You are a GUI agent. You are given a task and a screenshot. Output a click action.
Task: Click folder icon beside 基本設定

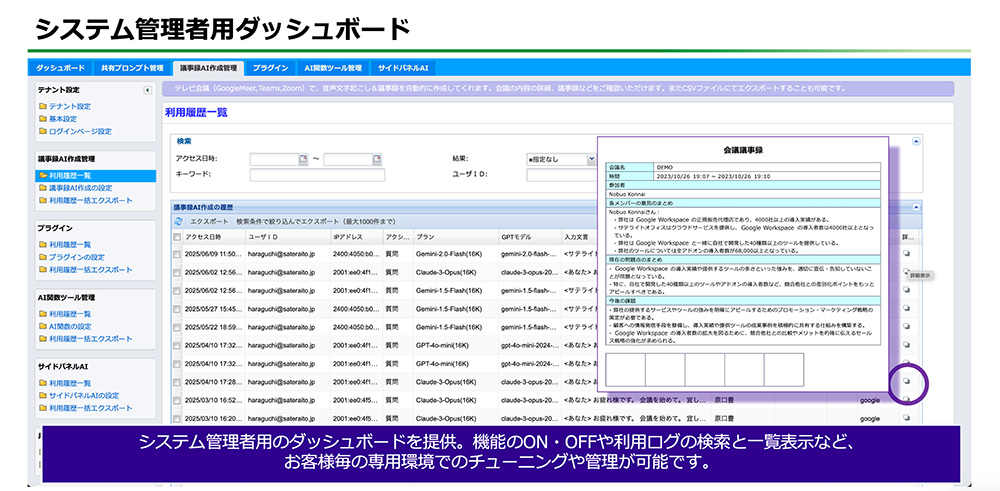point(43,119)
